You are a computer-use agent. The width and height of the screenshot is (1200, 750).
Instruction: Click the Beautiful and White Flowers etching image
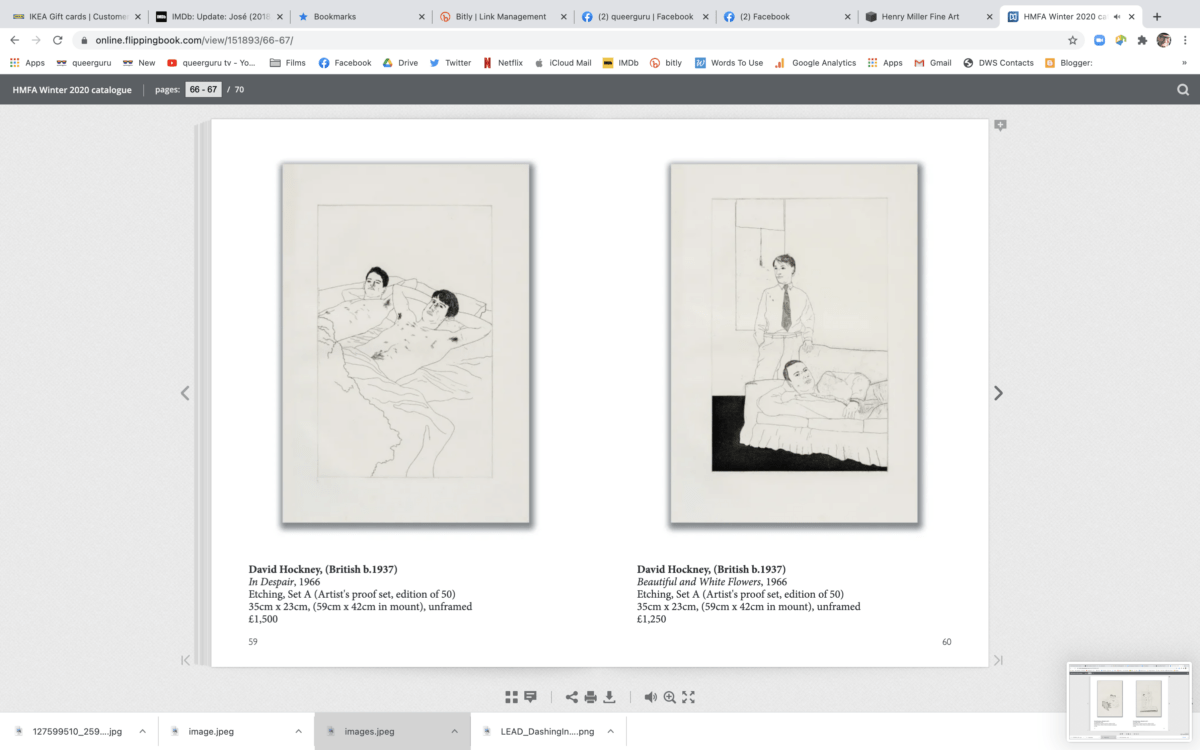[x=794, y=343]
